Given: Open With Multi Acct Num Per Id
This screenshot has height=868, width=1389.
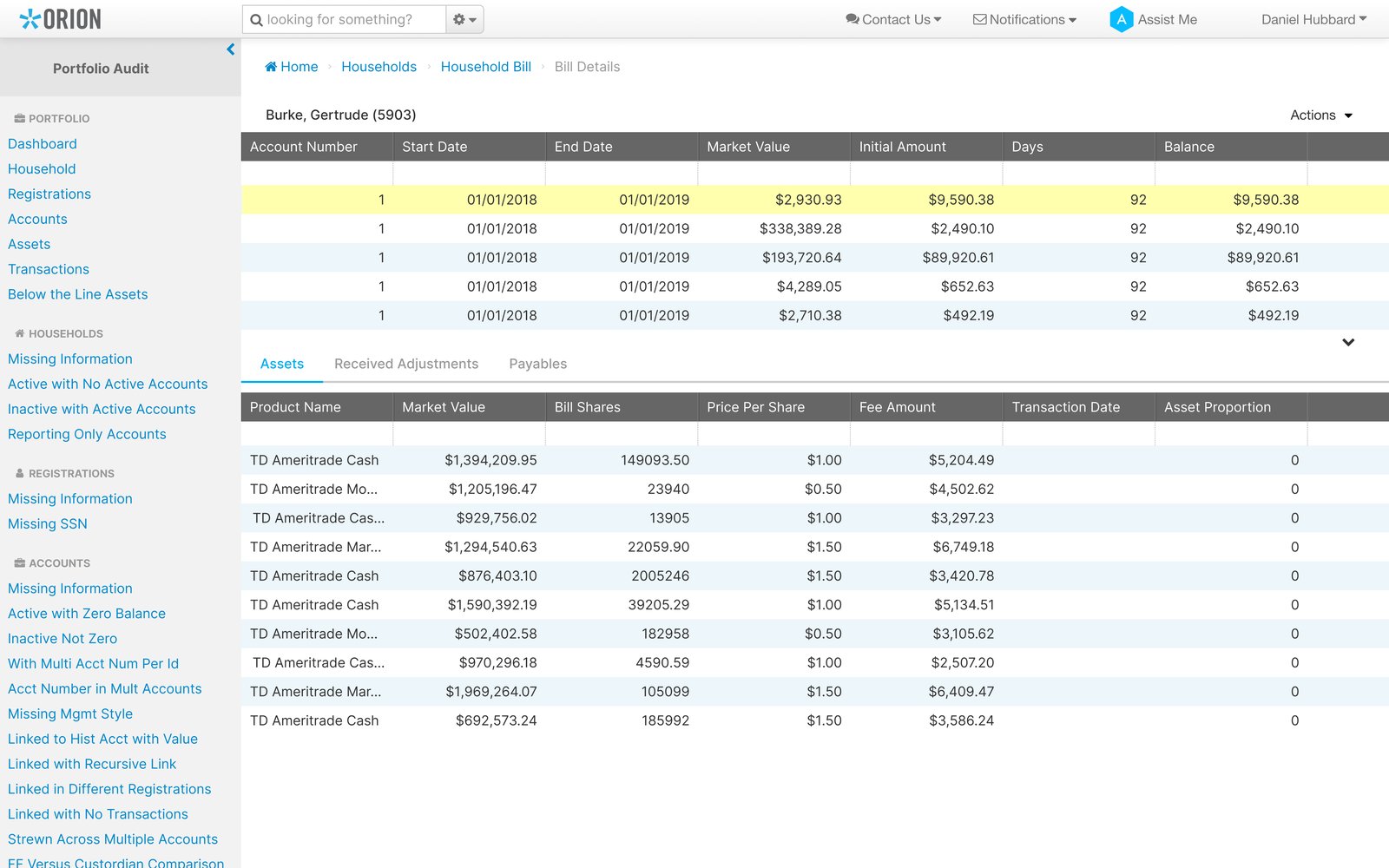Looking at the screenshot, I should coord(94,664).
